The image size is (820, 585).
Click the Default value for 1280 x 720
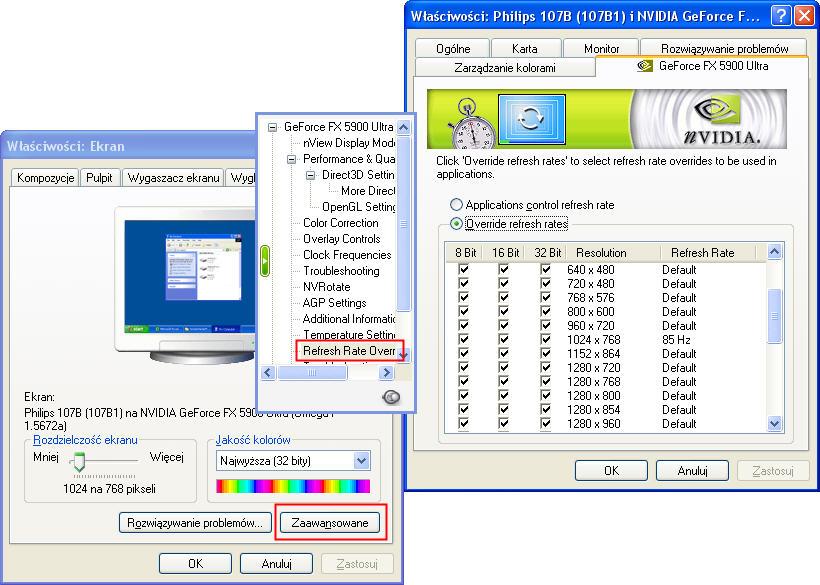(679, 368)
